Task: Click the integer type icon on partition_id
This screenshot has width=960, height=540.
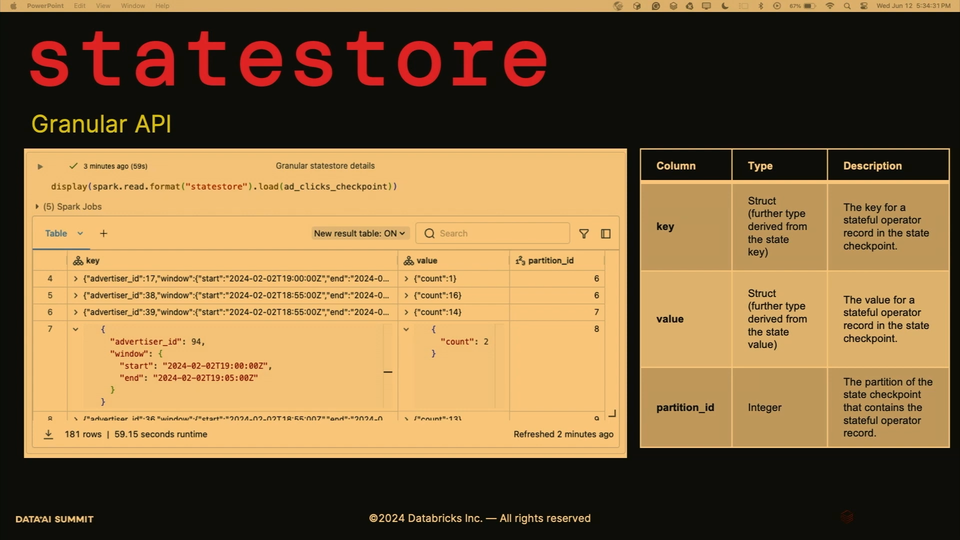Action: 520,260
